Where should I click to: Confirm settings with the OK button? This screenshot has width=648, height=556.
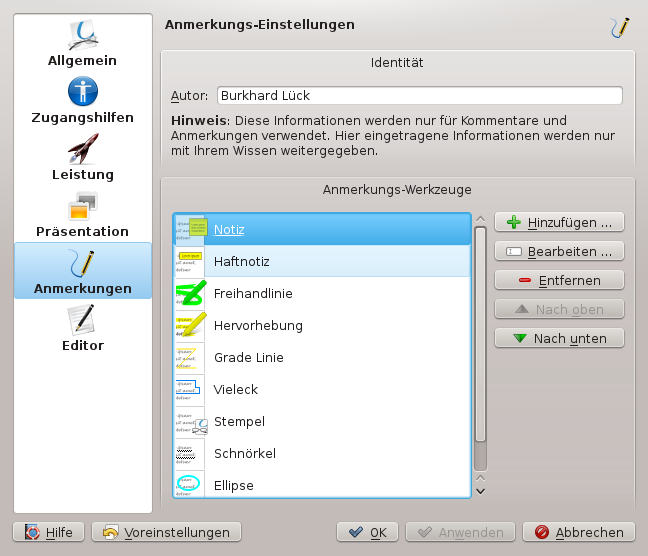coord(367,533)
